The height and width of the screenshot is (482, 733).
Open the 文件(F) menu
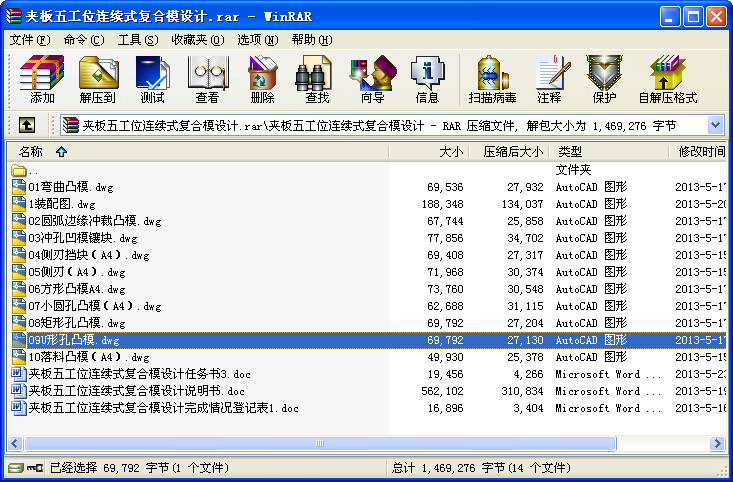tap(30, 40)
